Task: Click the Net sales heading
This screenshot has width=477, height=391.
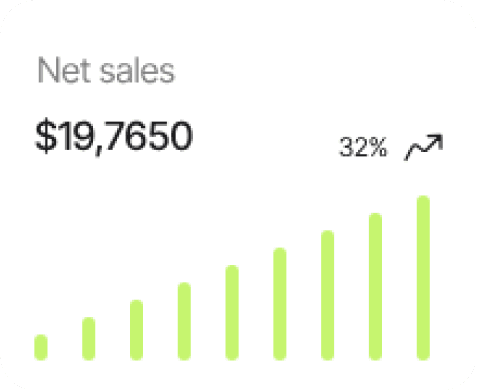Action: point(106,71)
